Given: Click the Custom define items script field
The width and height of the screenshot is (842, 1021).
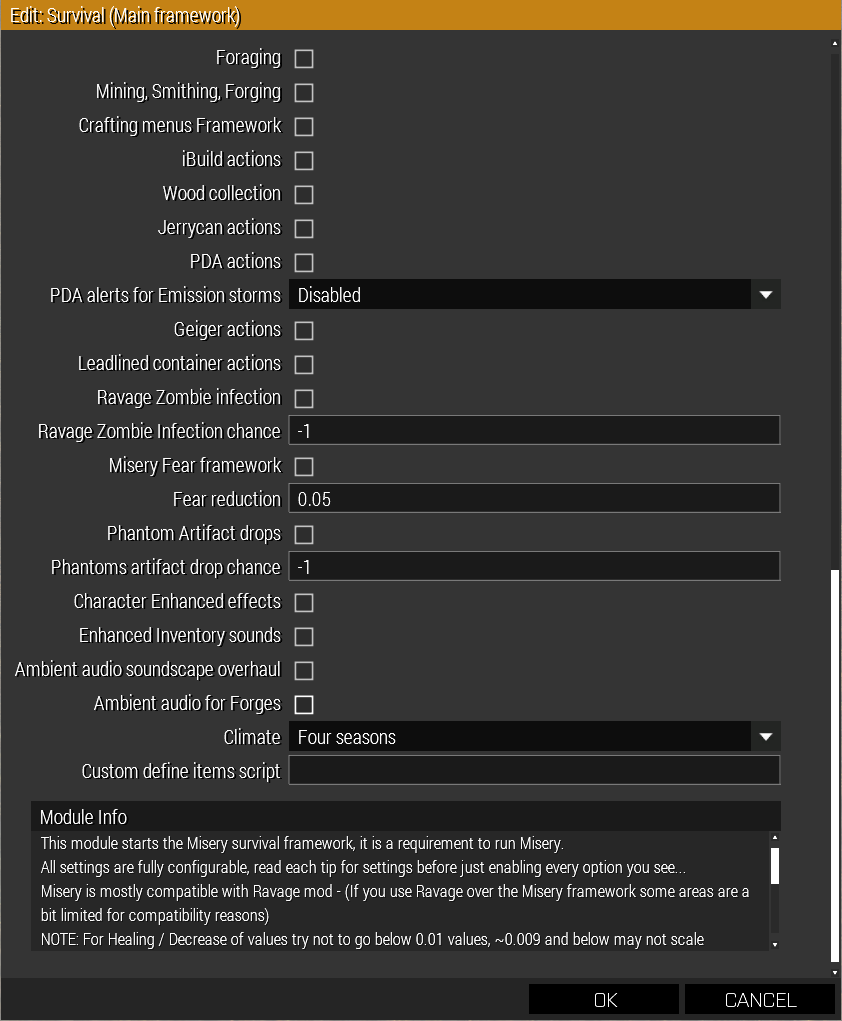Looking at the screenshot, I should tap(534, 771).
